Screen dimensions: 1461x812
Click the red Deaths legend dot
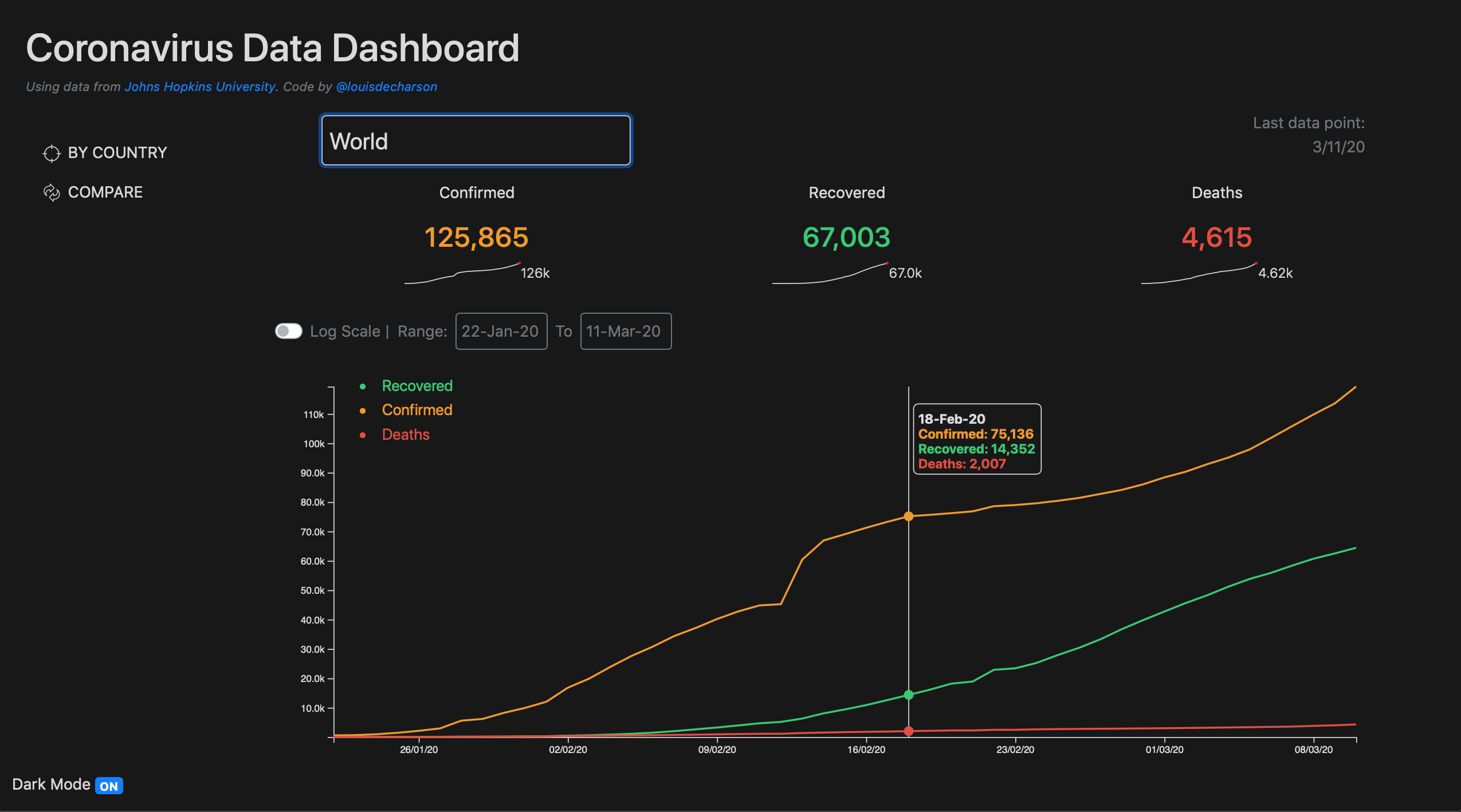pos(364,435)
